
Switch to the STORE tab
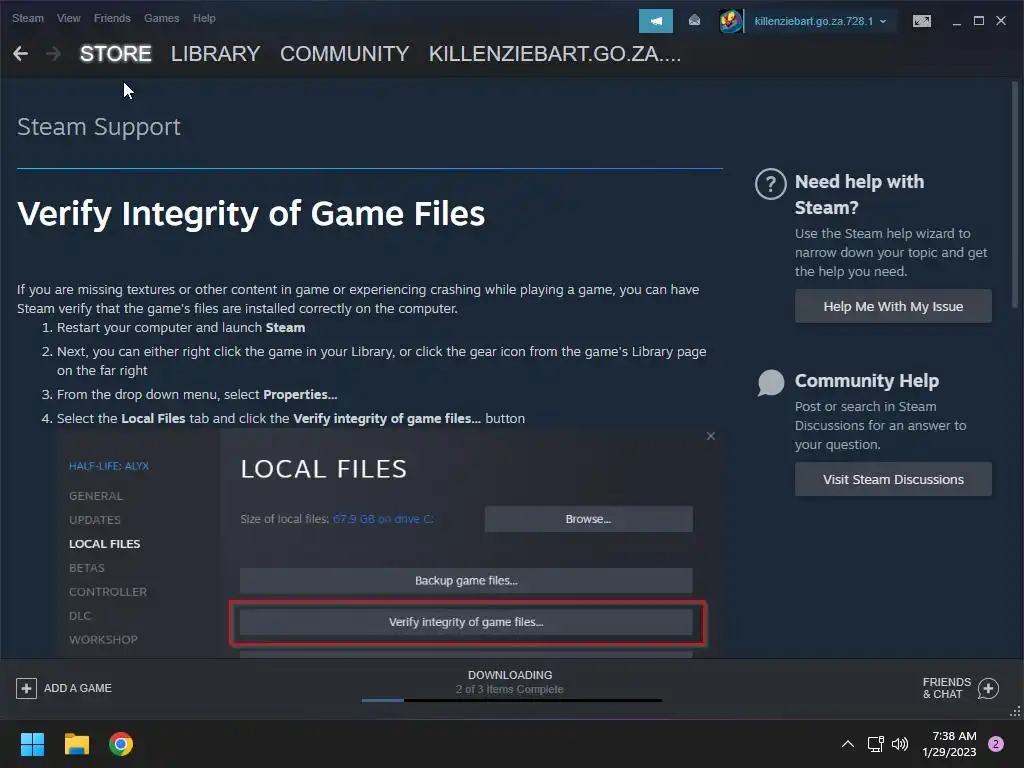coord(116,54)
